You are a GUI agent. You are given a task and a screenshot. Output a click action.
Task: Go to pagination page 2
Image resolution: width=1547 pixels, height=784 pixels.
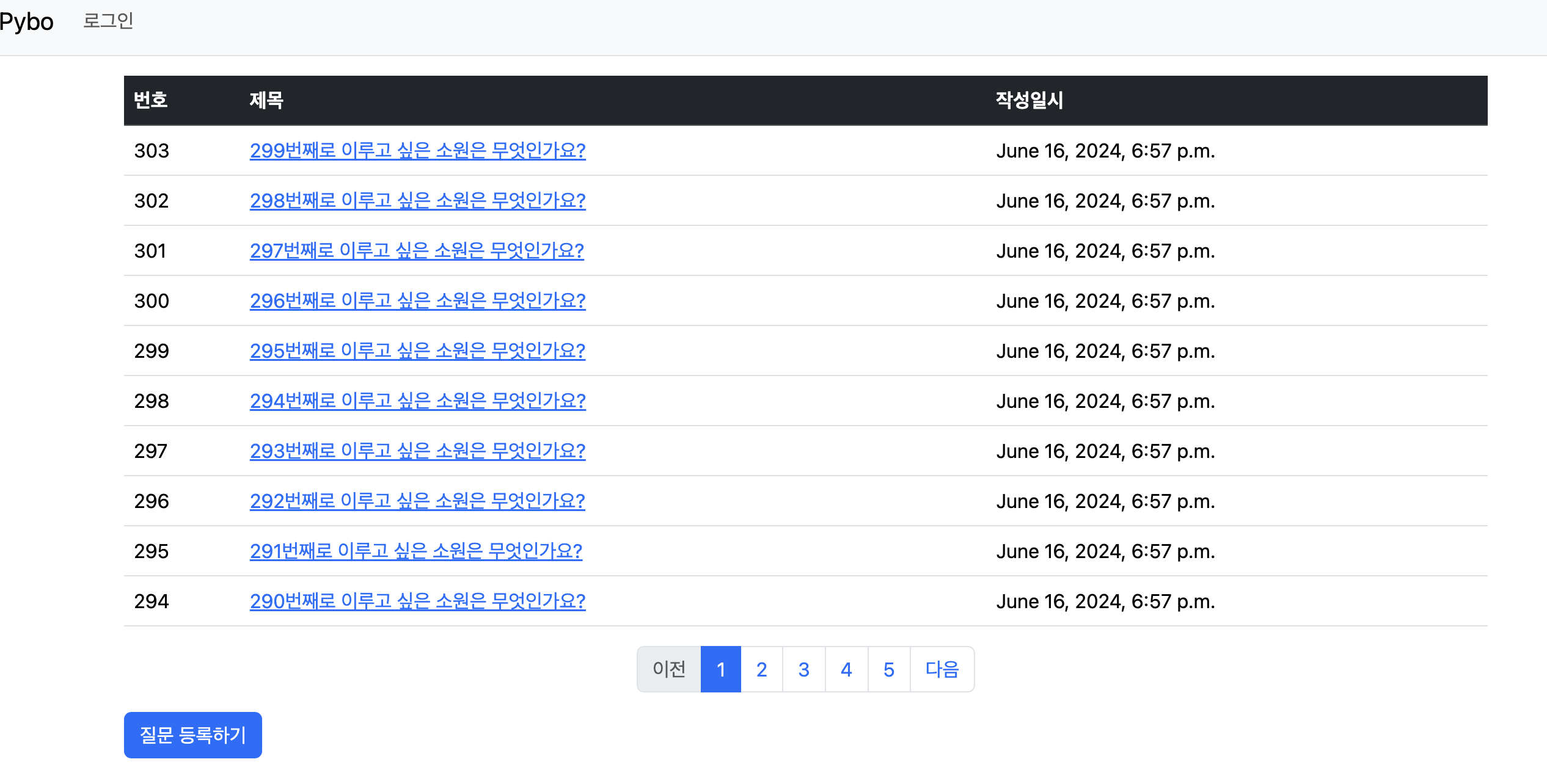(761, 669)
